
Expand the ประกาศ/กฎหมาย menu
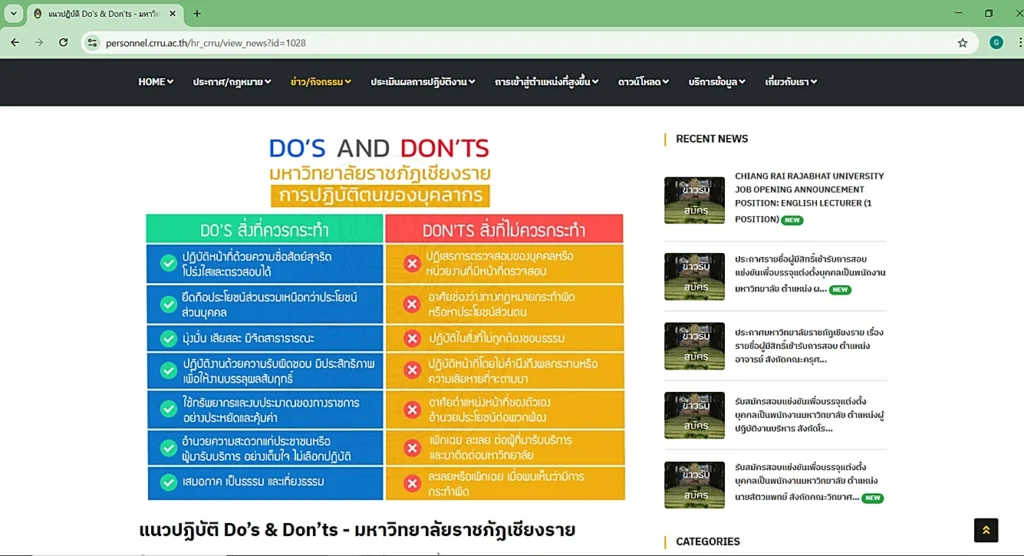pyautogui.click(x=232, y=82)
